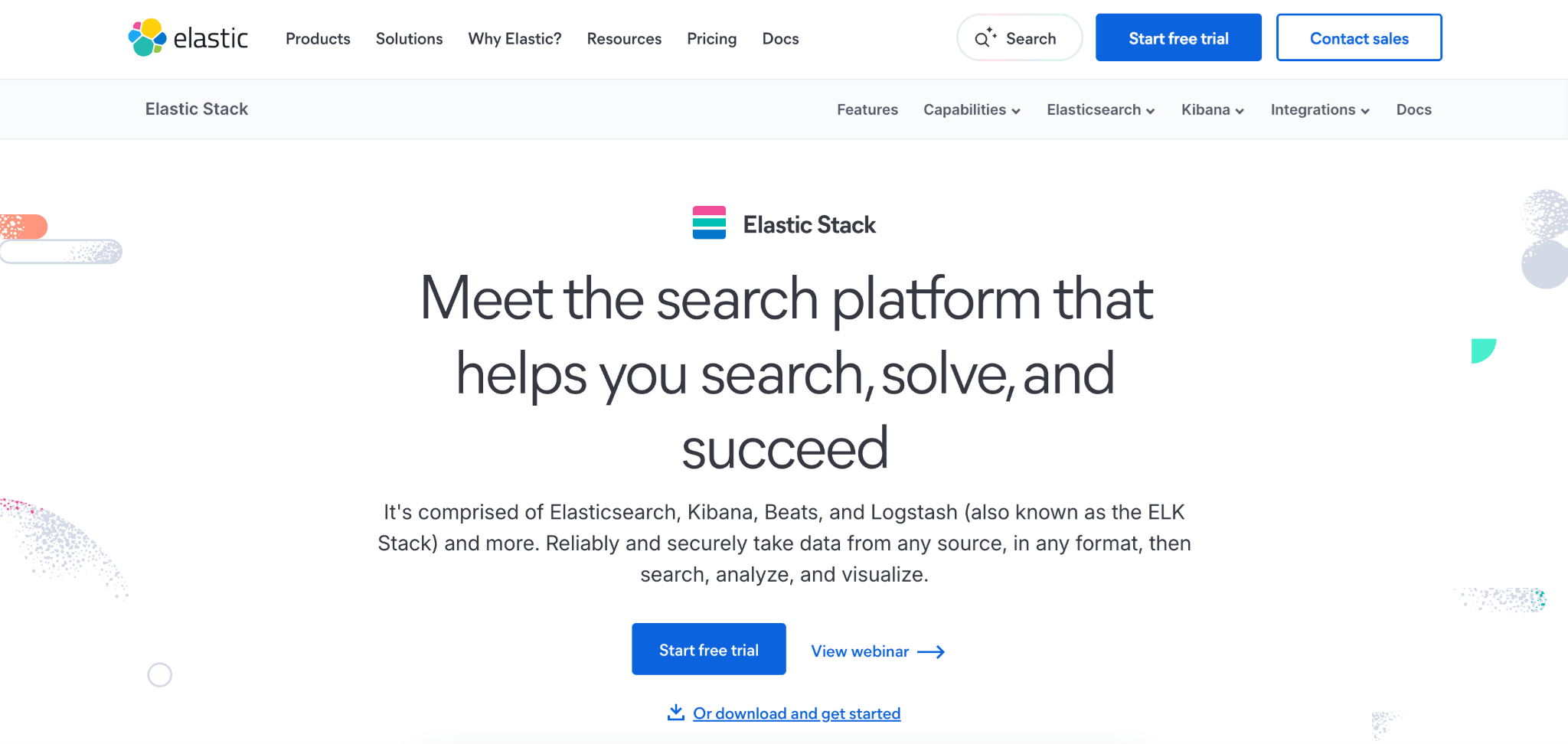
Task: Click the Elastic Stack striped logo icon
Action: 709,223
